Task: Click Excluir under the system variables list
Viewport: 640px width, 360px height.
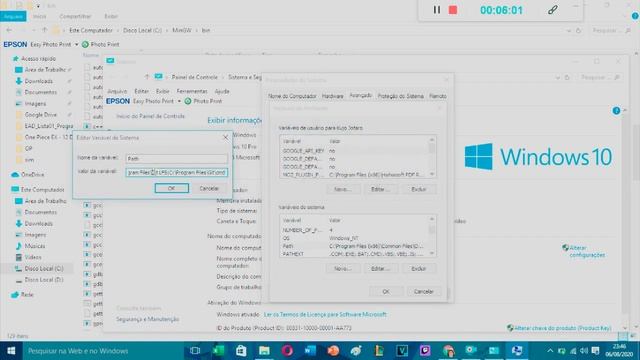Action: pos(418,269)
